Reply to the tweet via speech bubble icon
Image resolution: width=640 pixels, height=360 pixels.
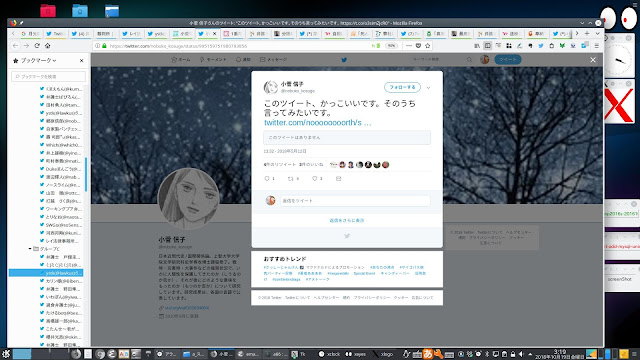tap(267, 178)
